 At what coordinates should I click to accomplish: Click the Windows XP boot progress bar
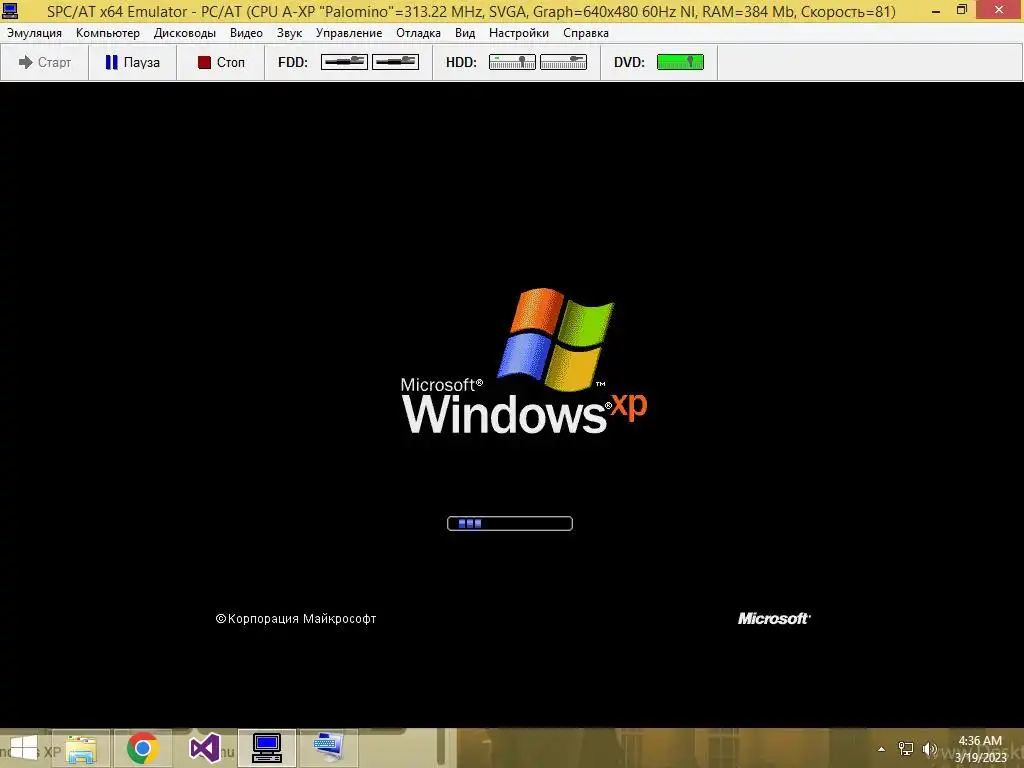(510, 523)
